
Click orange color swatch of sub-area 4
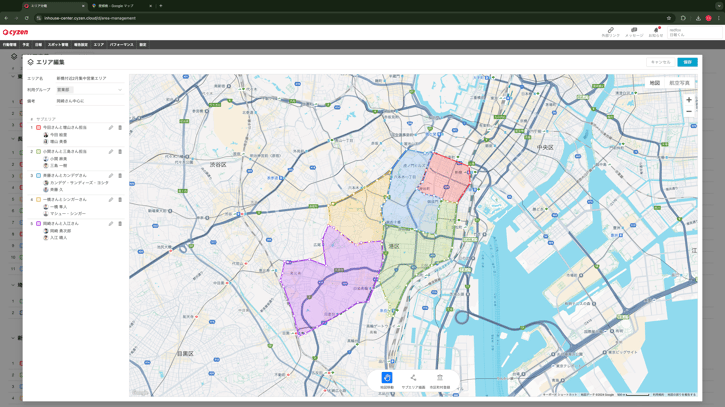38,200
